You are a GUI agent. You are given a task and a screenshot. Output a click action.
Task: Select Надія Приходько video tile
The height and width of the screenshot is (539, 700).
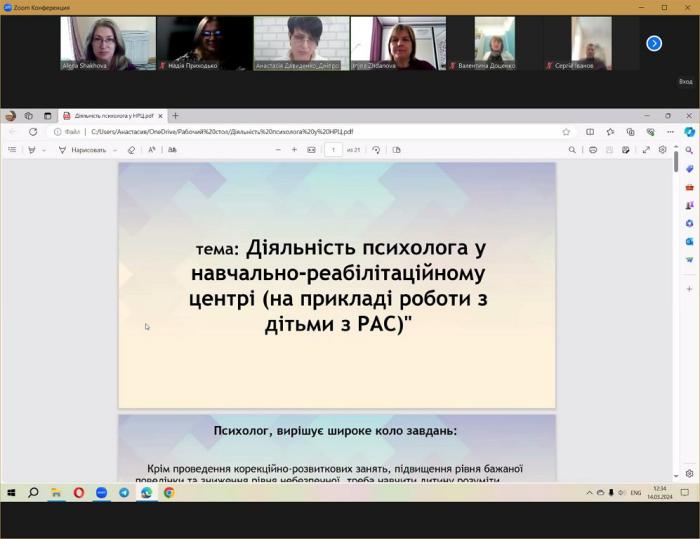pyautogui.click(x=205, y=43)
